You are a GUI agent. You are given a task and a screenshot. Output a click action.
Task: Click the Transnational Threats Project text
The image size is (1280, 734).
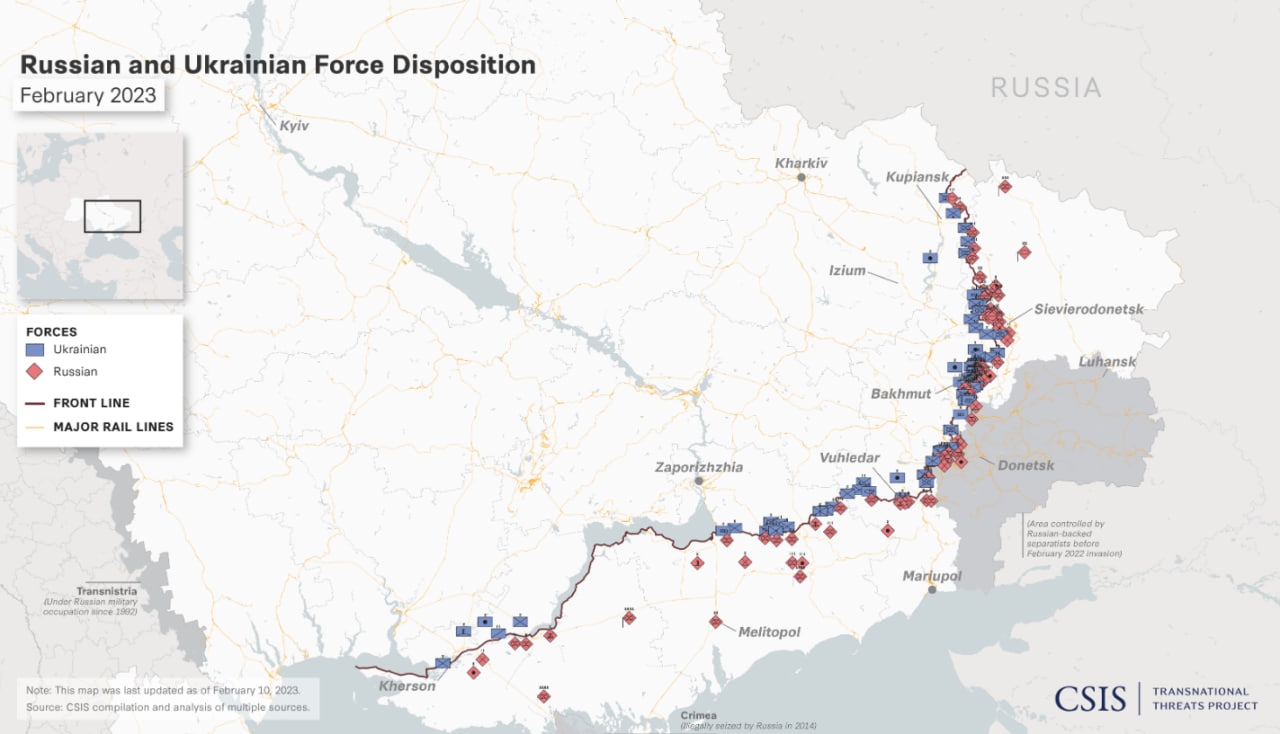[x=1205, y=698]
